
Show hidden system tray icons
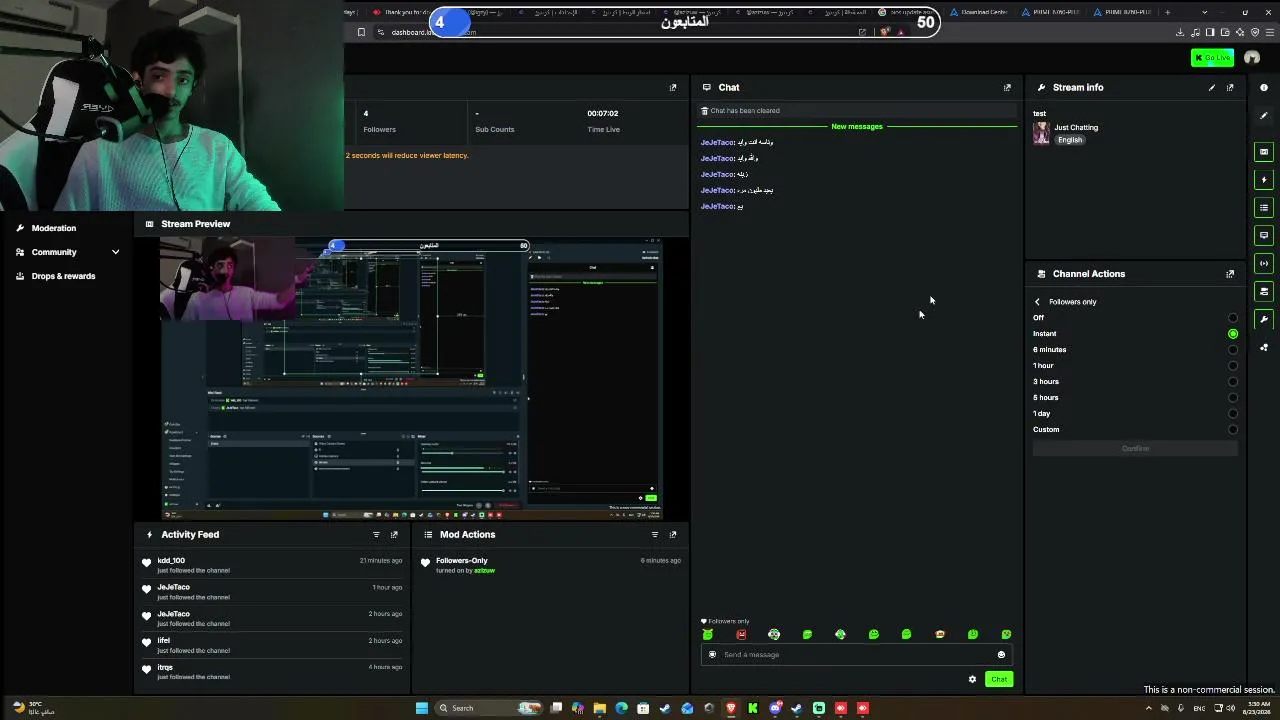(x=1148, y=709)
